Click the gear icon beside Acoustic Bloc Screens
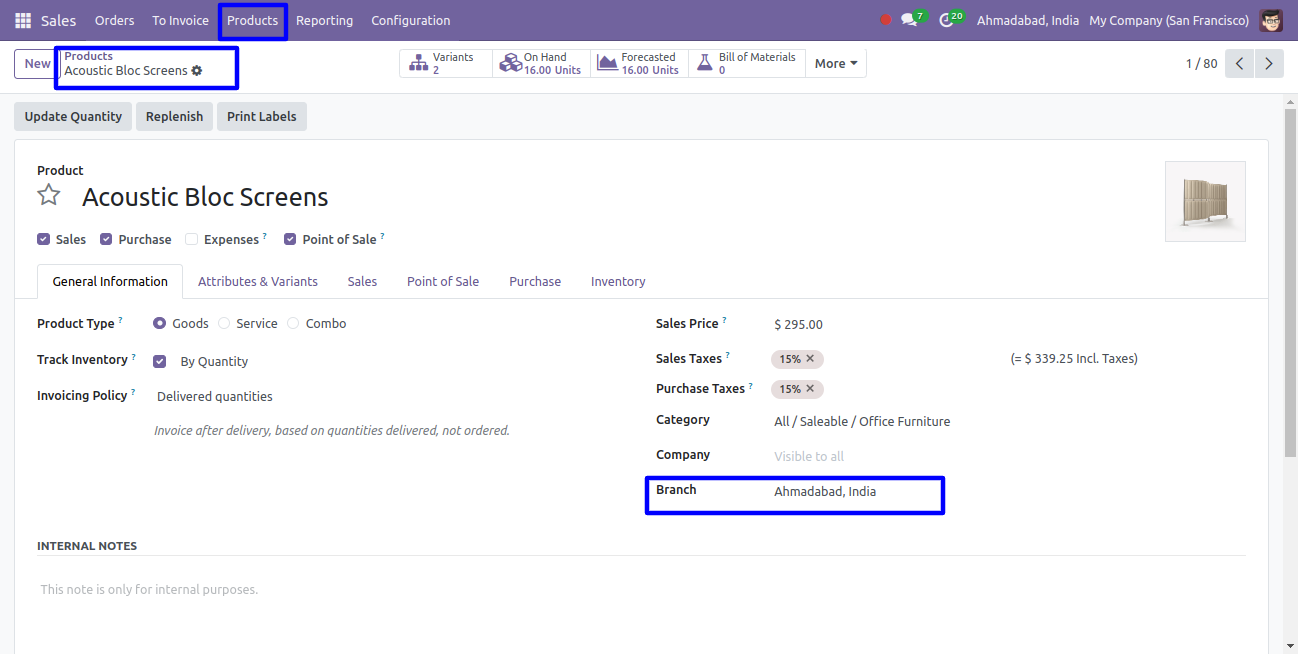 pyautogui.click(x=197, y=71)
